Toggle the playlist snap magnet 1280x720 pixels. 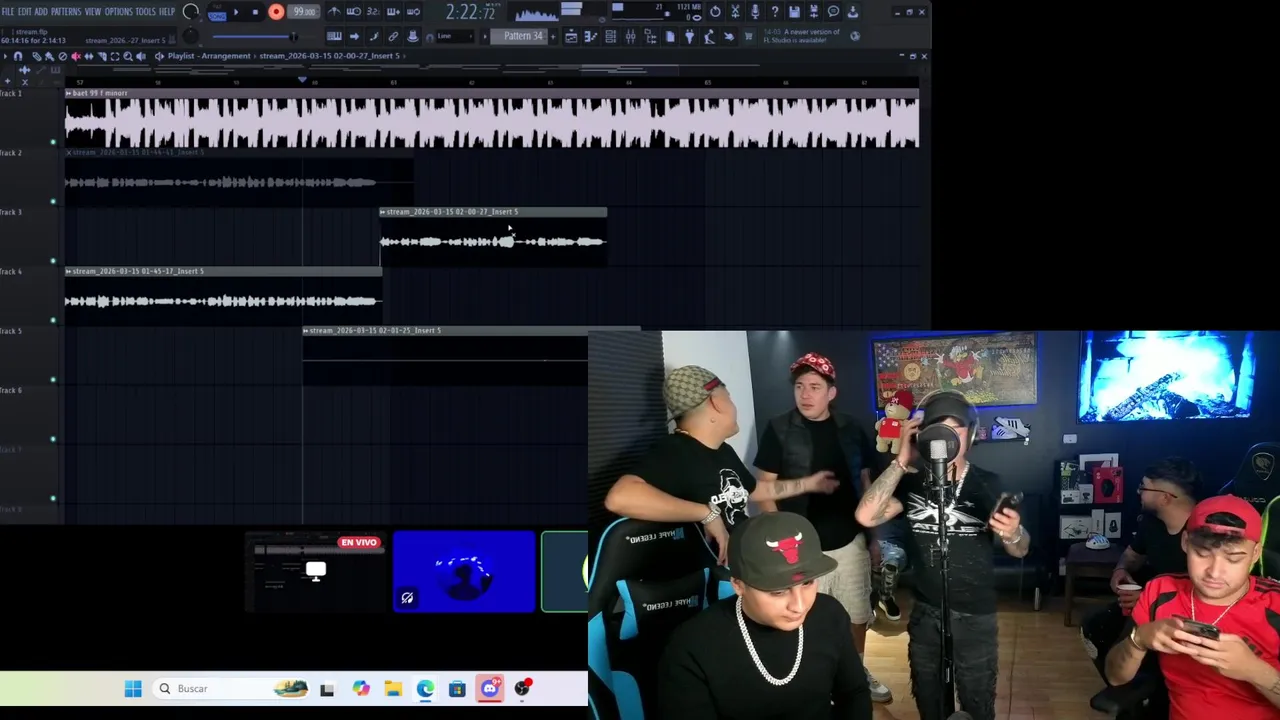[x=18, y=56]
